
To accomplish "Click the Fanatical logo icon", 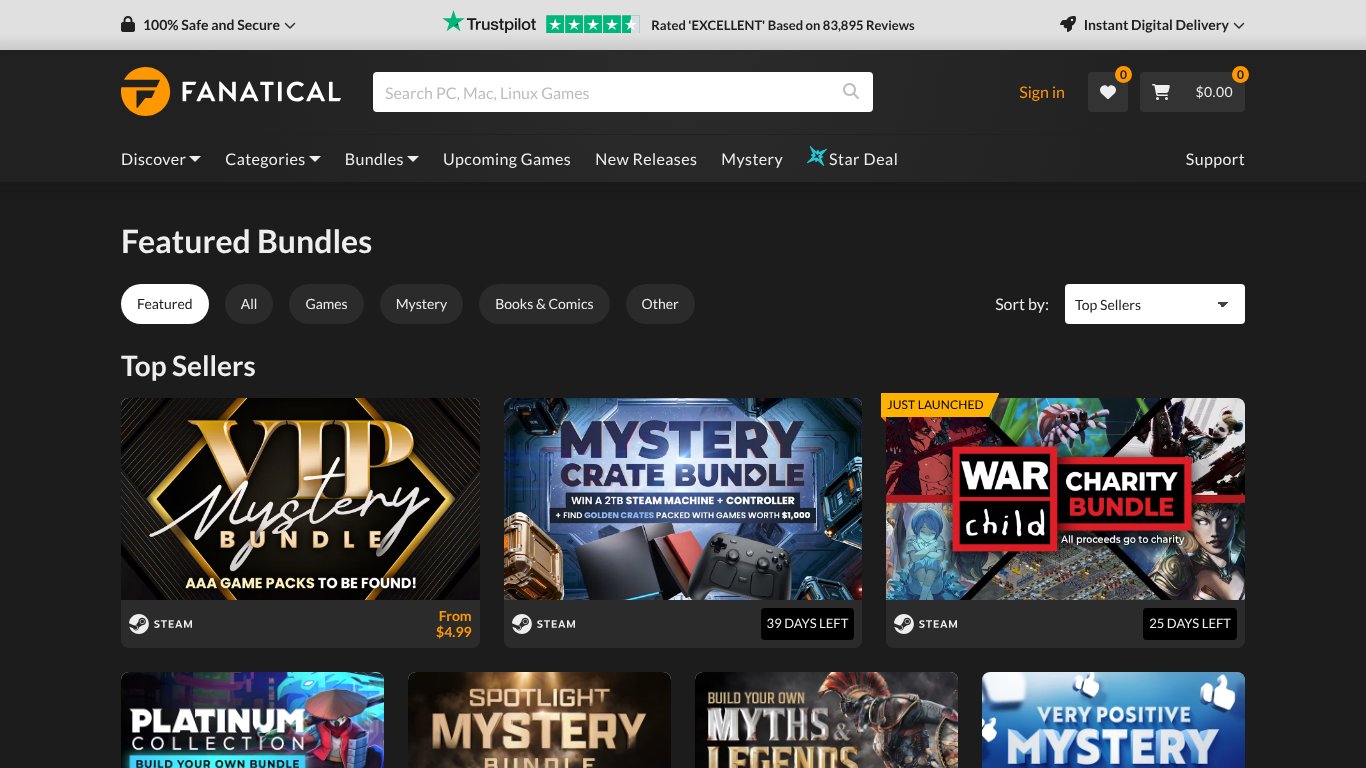I will tap(145, 92).
